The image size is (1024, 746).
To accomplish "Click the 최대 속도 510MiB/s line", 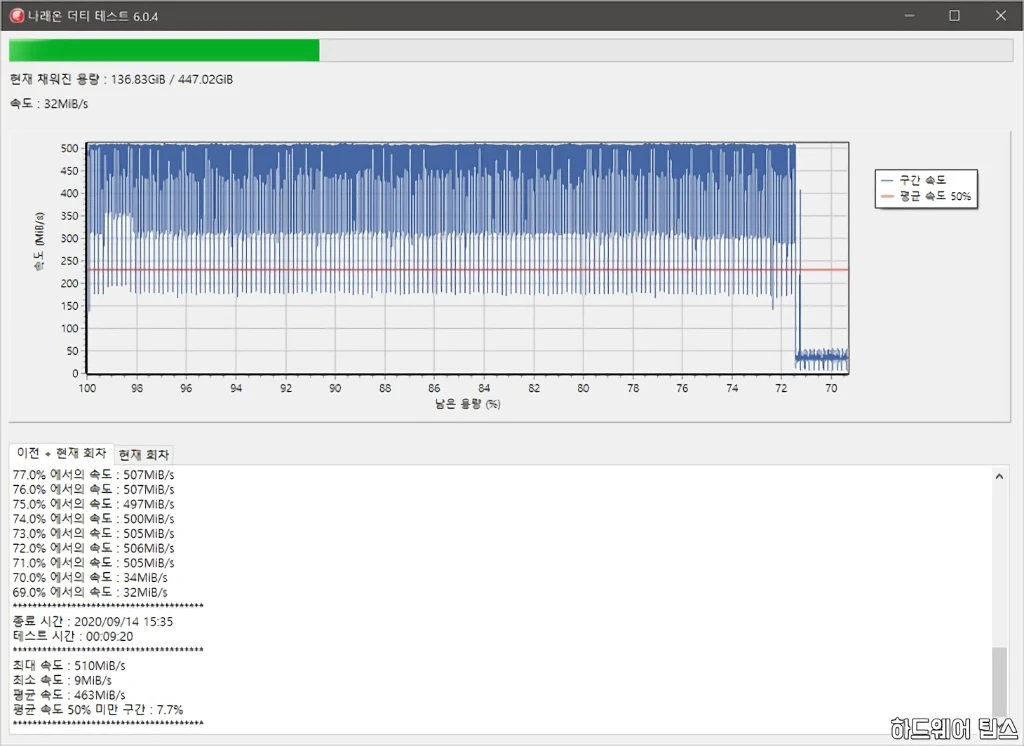I will [69, 666].
